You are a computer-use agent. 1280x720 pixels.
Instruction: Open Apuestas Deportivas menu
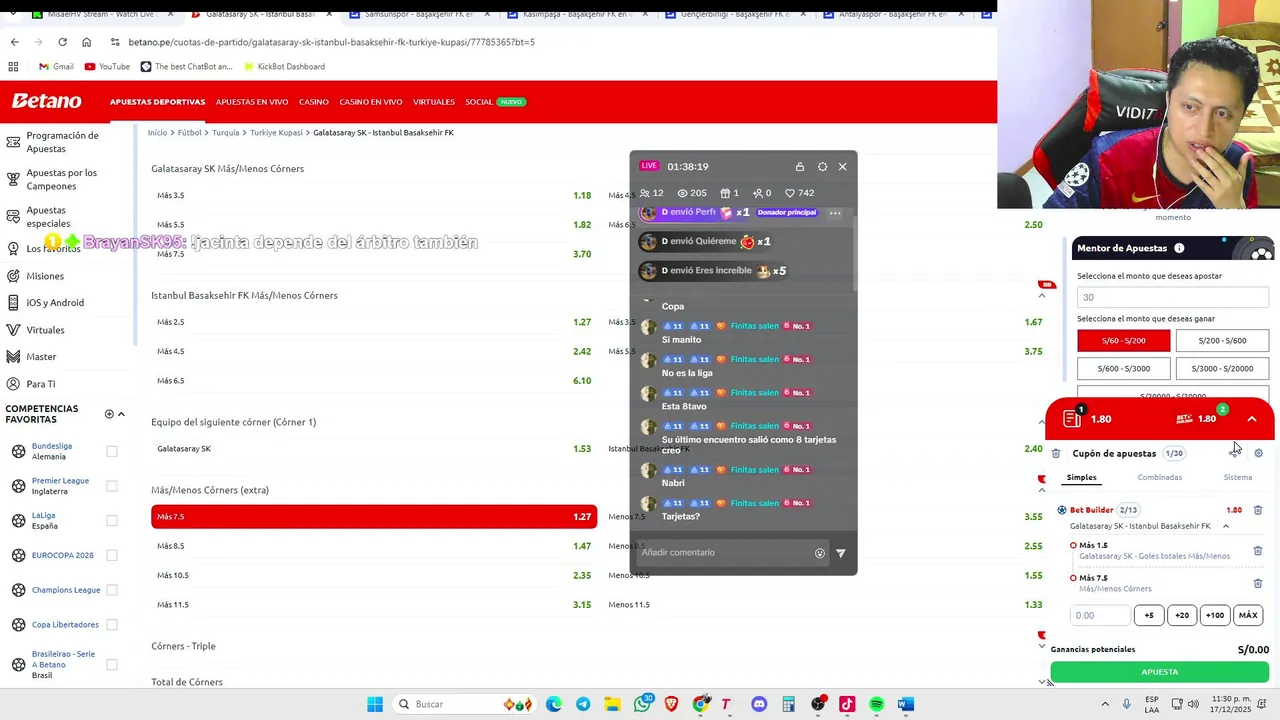click(157, 102)
